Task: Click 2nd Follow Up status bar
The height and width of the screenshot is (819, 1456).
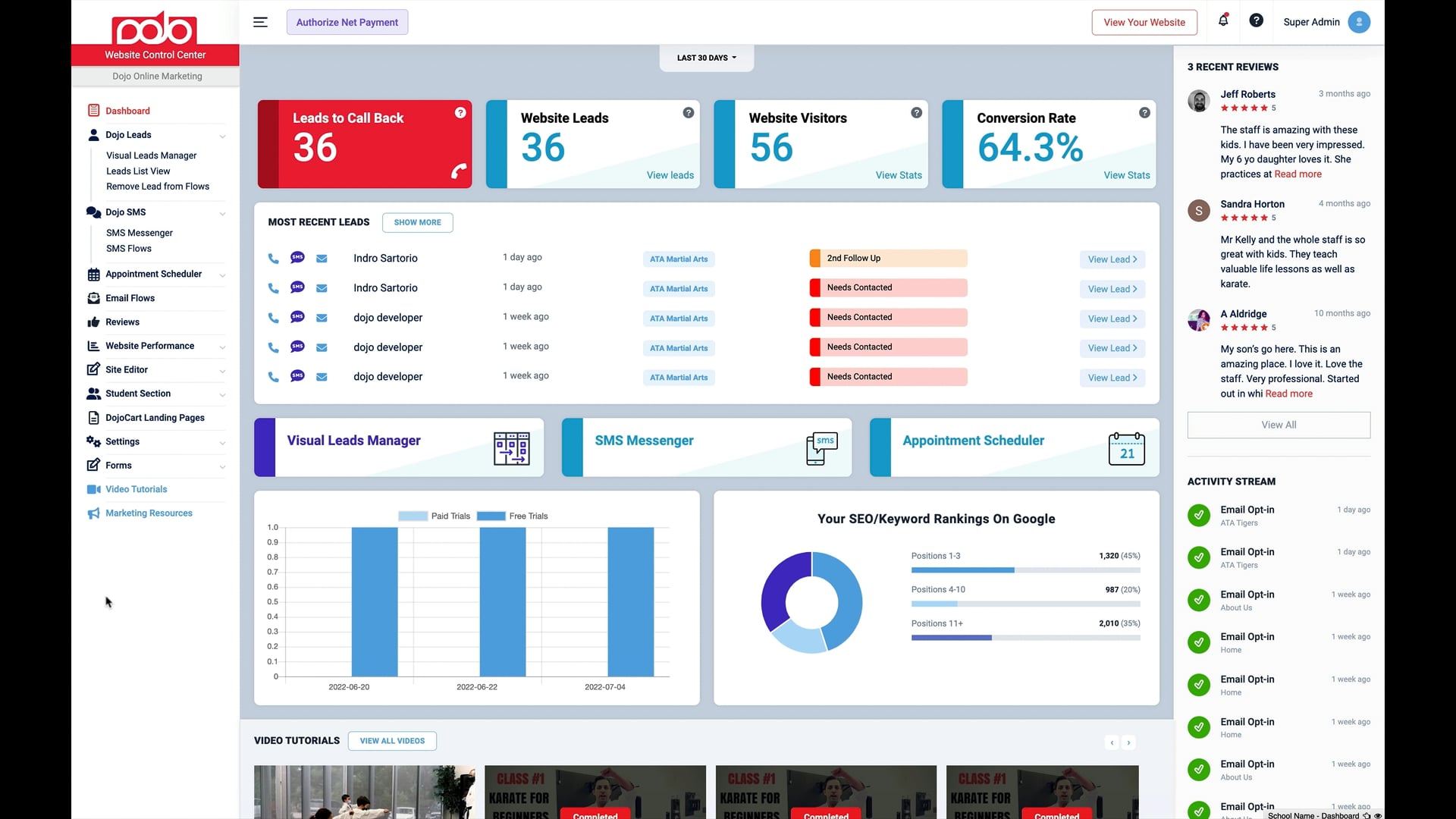Action: [888, 259]
